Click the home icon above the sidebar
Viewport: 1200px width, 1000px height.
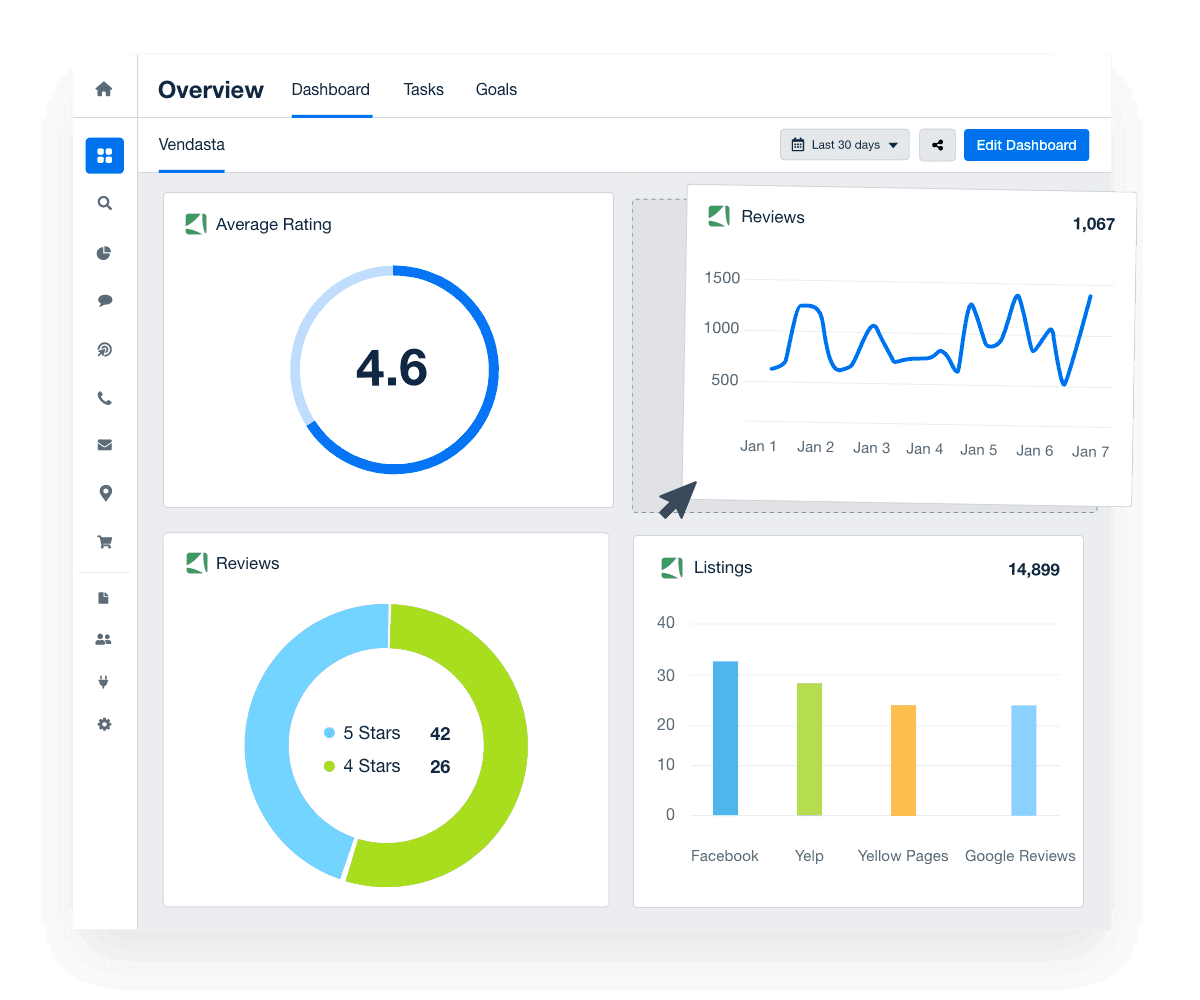[104, 89]
